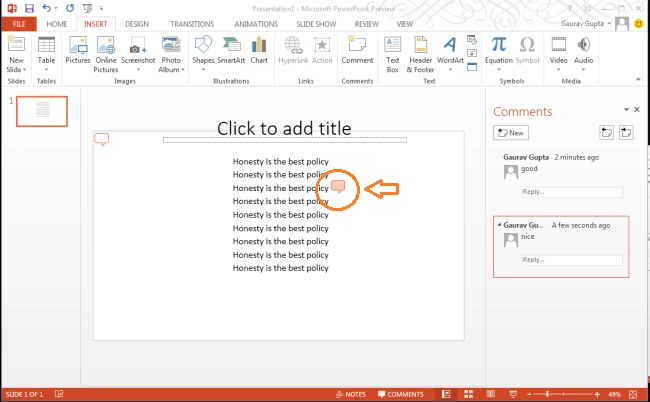Click the Reply field under the 'nice' comment

(x=572, y=260)
